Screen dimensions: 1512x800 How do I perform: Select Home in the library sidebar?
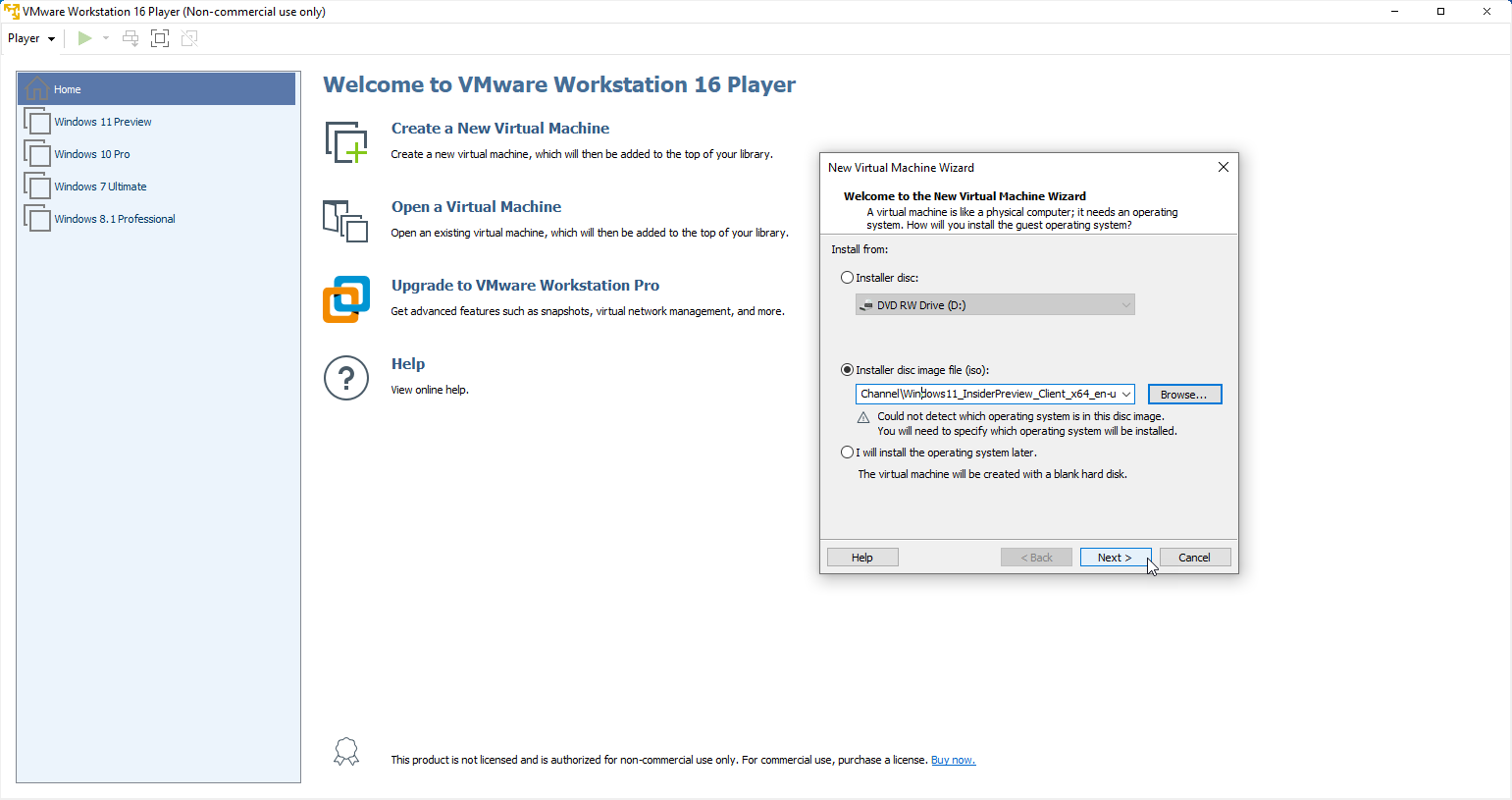pos(157,89)
